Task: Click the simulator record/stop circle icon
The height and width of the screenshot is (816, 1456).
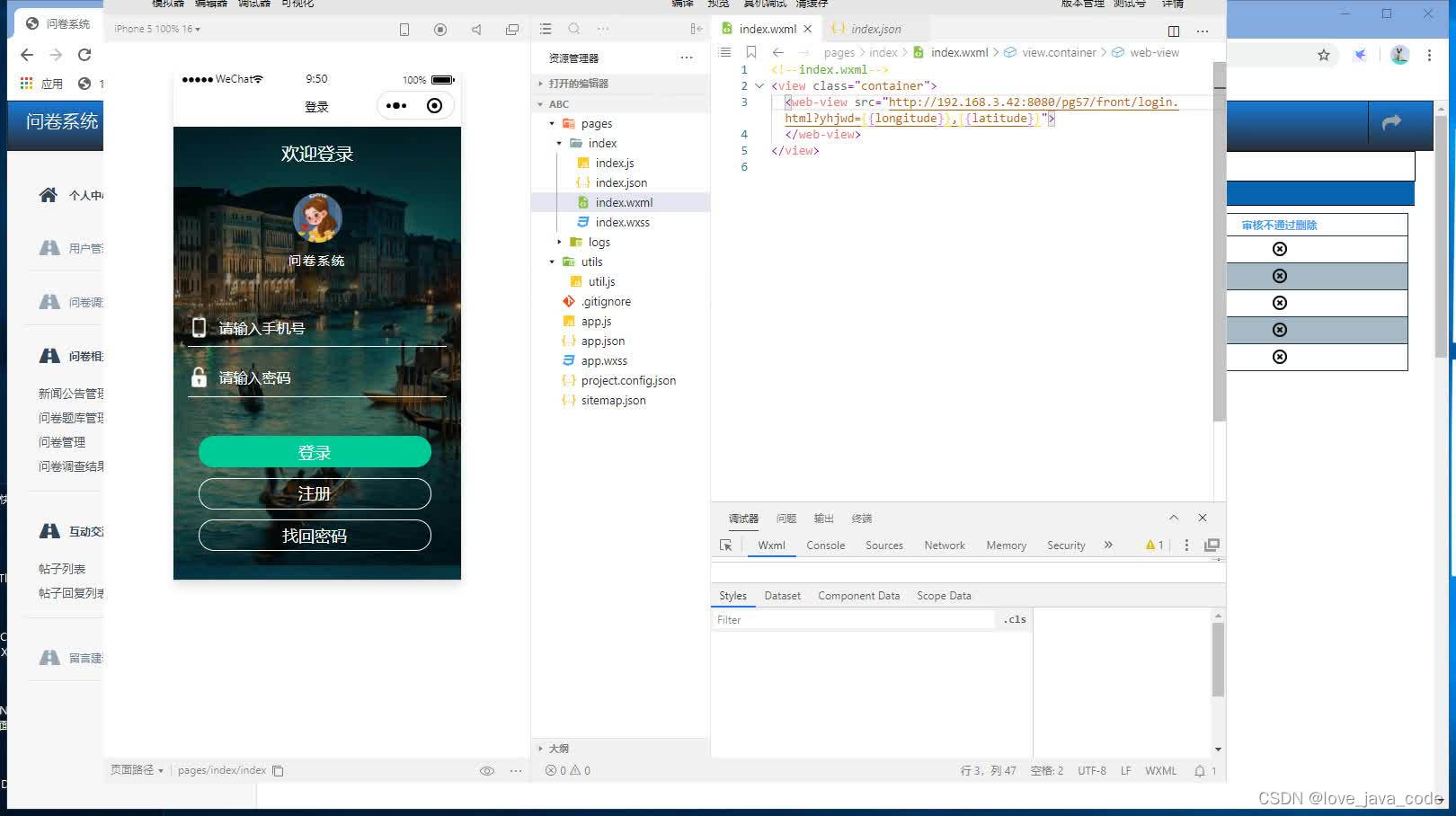Action: point(440,30)
